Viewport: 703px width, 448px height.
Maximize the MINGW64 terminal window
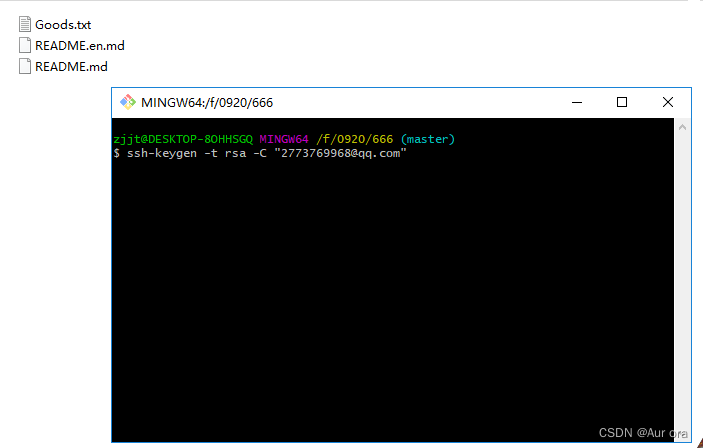[x=622, y=102]
